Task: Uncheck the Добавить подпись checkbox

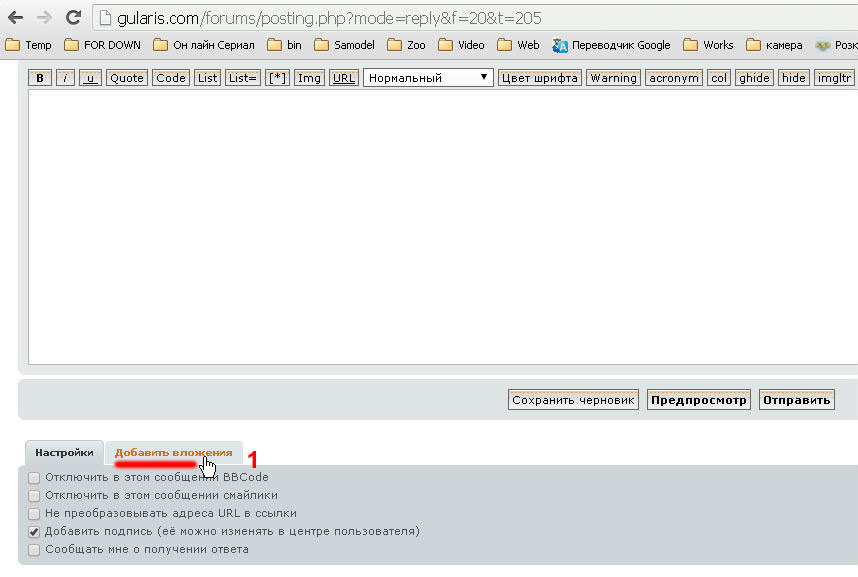Action: tap(35, 532)
